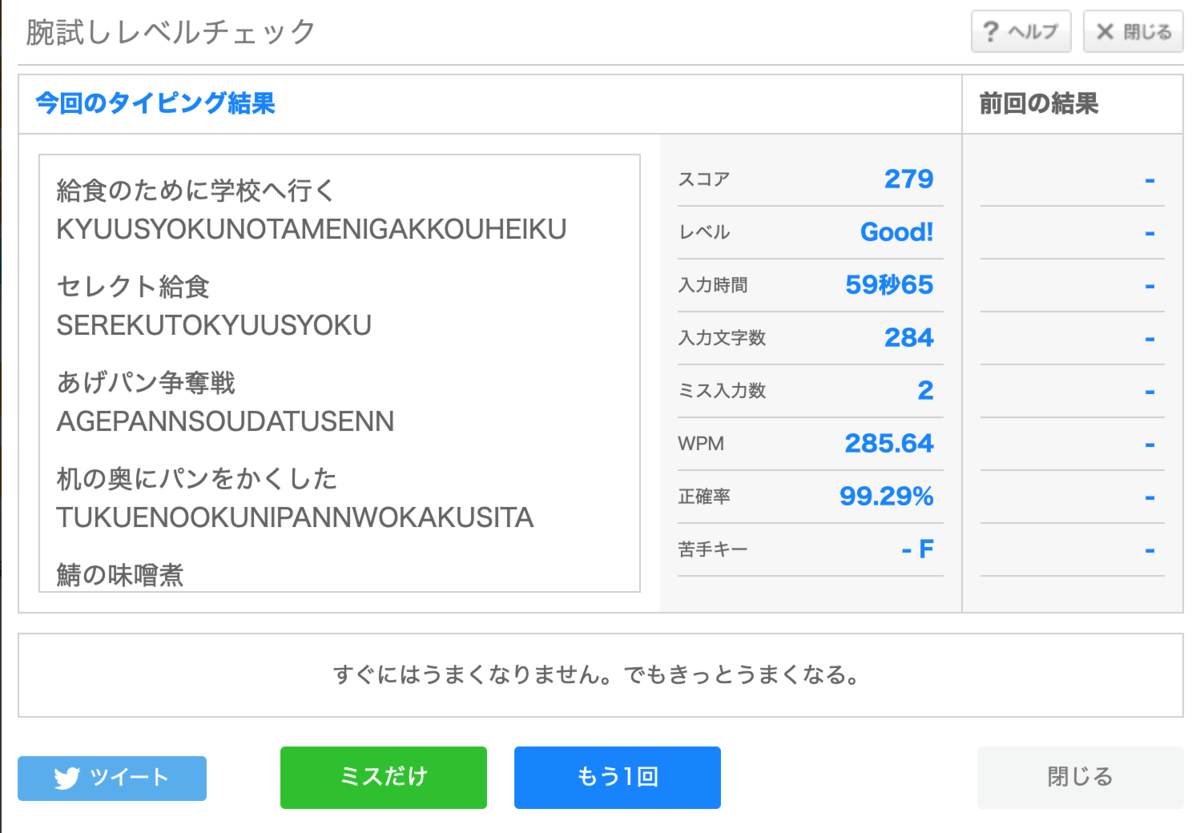
Task: Click the top 閉じる button with X
Action: [1133, 31]
